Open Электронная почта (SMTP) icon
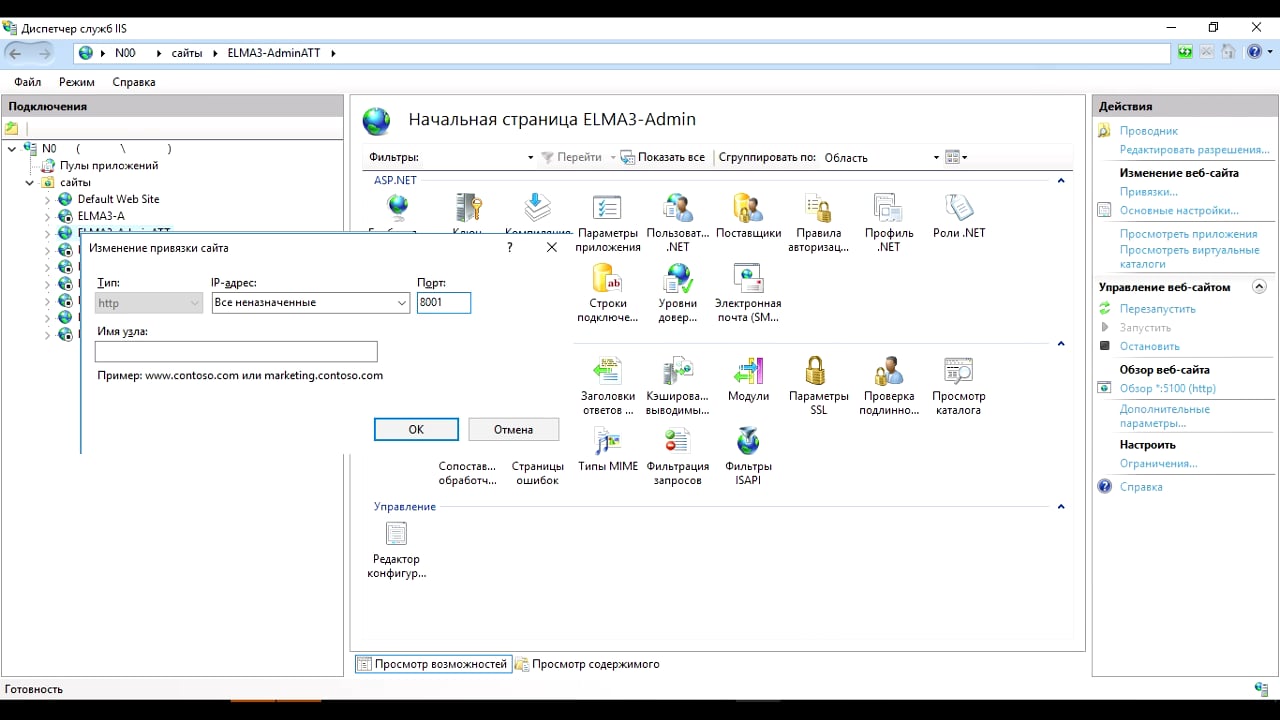 [x=748, y=293]
